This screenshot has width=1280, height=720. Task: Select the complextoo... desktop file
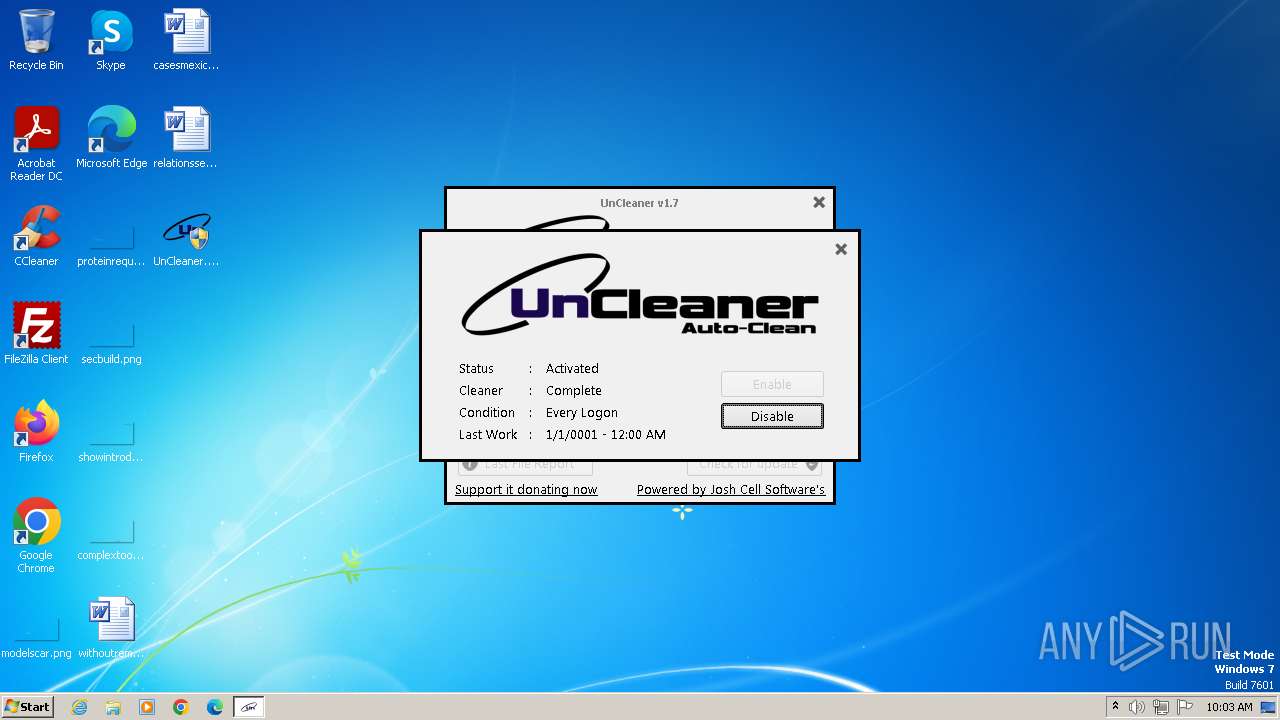click(111, 540)
